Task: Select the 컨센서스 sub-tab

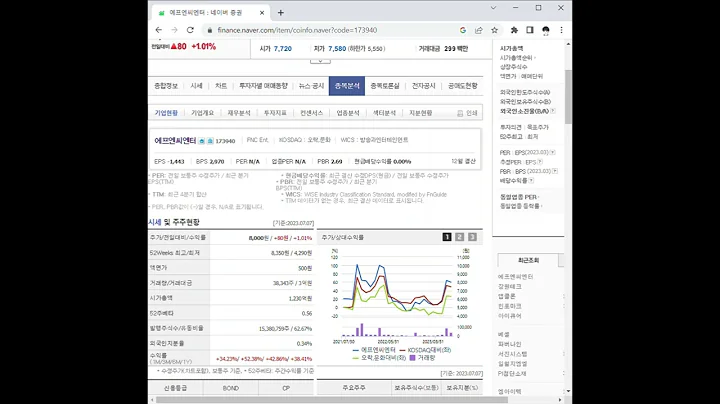Action: click(x=311, y=113)
